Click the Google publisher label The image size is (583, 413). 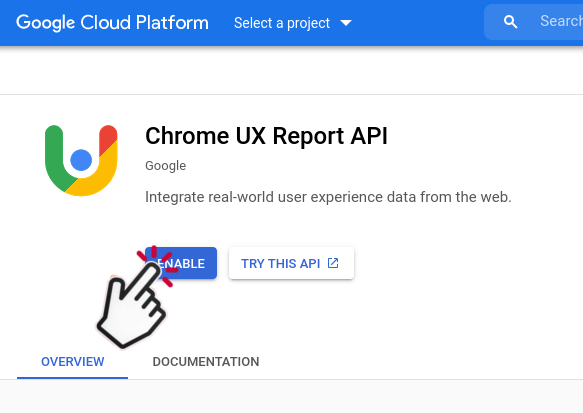(x=165, y=166)
